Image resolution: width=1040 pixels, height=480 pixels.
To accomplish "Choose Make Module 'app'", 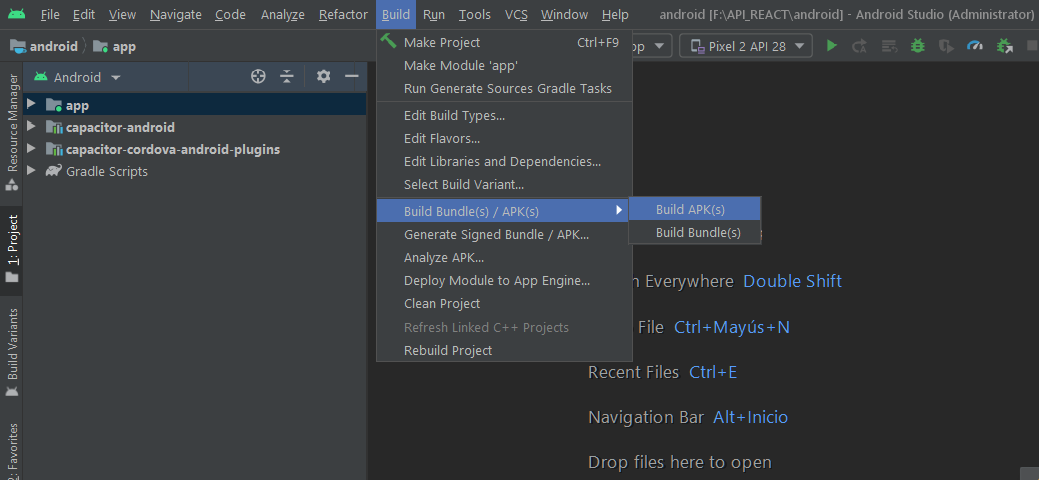I will point(504,66).
